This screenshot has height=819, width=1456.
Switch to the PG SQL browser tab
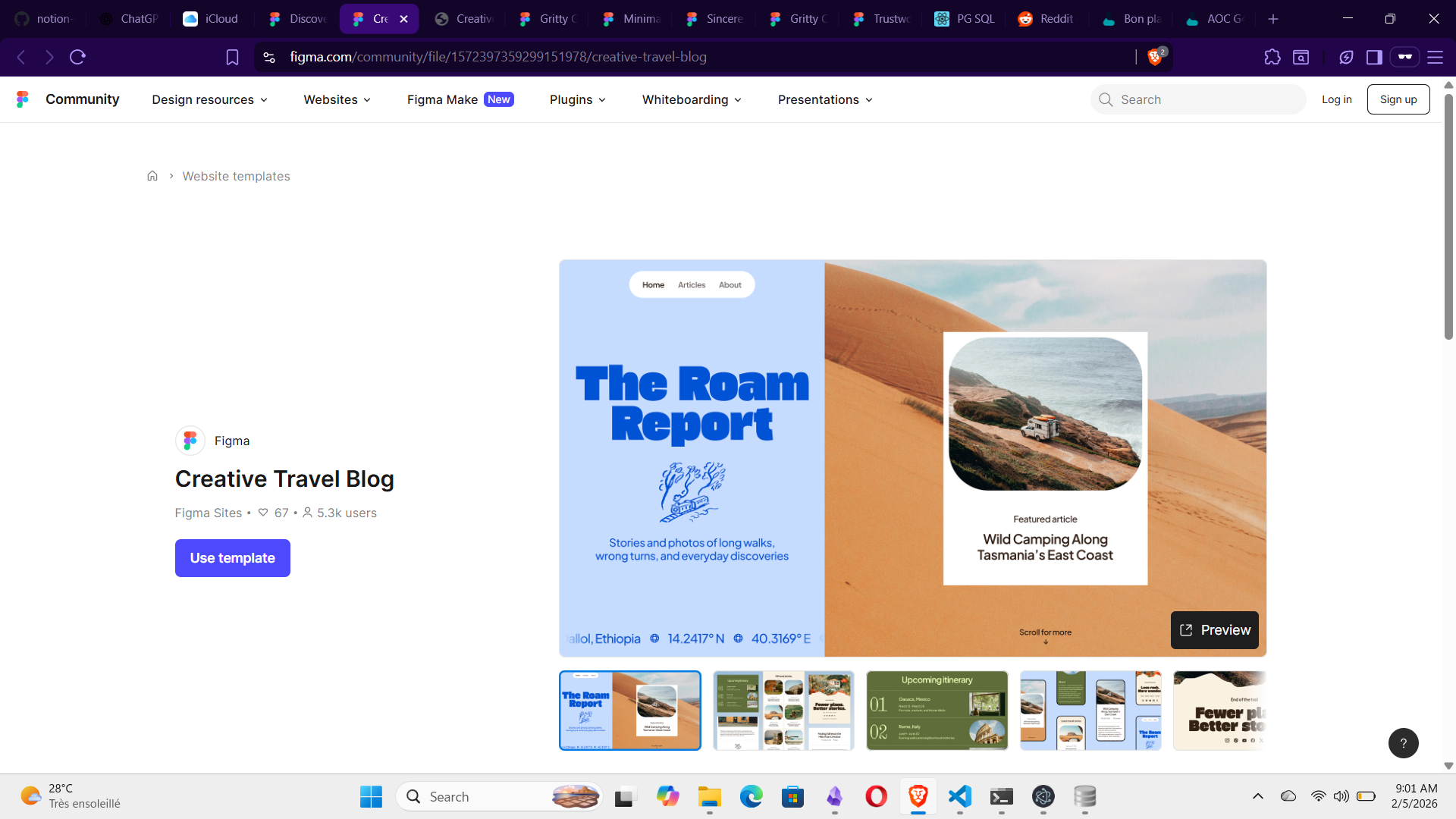[965, 19]
